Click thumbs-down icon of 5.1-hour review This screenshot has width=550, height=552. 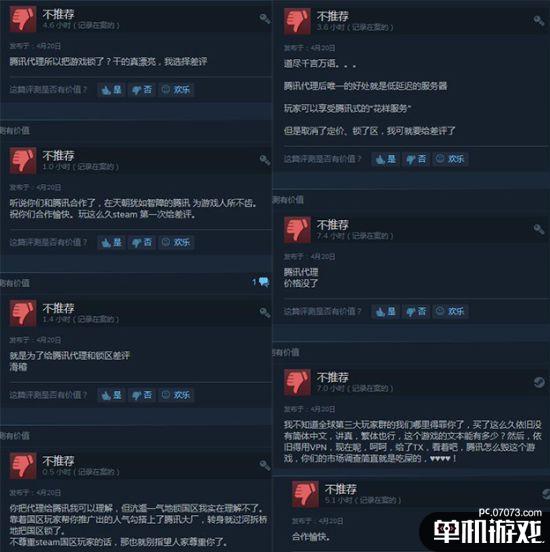[305, 494]
